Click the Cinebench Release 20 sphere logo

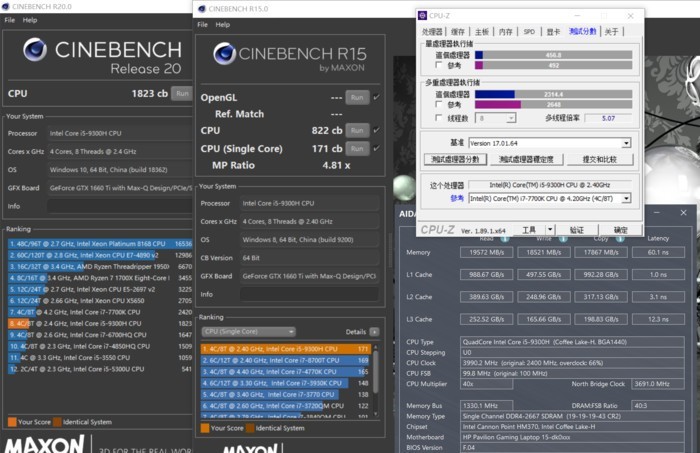[x=35, y=49]
